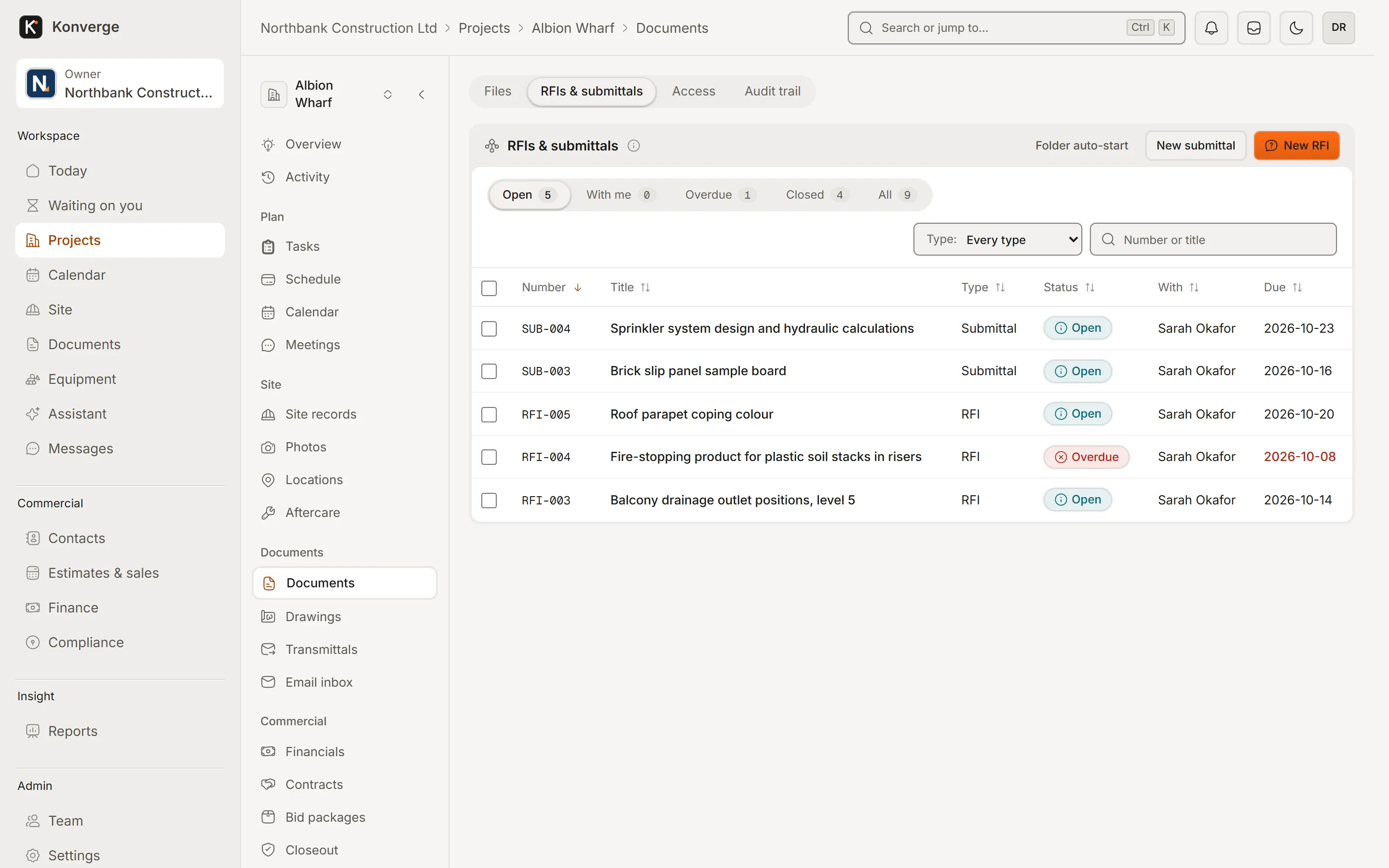Sort table by Type column

pyautogui.click(x=983, y=287)
